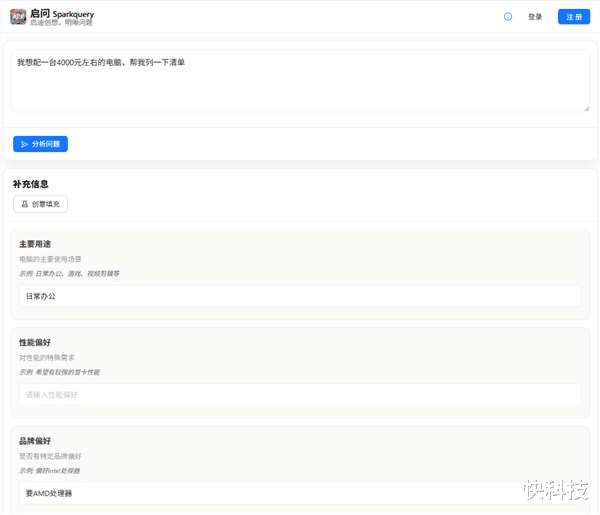
Task: Click the 主要用途 card heading
Action: point(35,244)
